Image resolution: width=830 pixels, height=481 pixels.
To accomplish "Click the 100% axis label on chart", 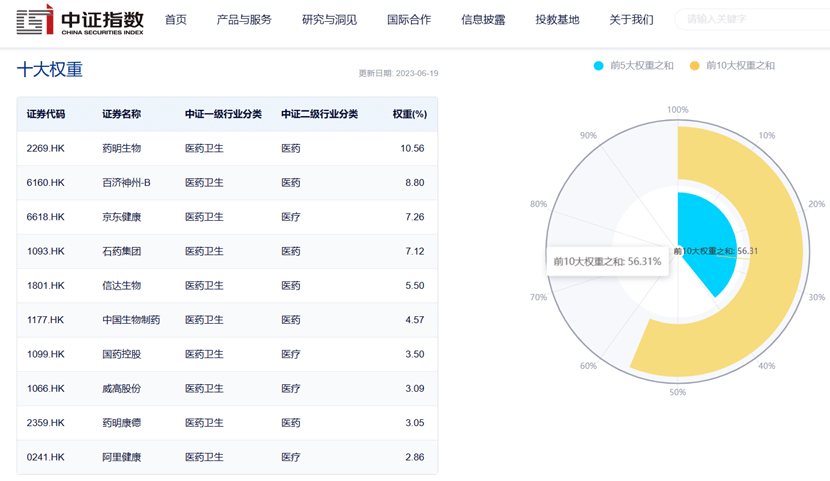I will click(678, 110).
